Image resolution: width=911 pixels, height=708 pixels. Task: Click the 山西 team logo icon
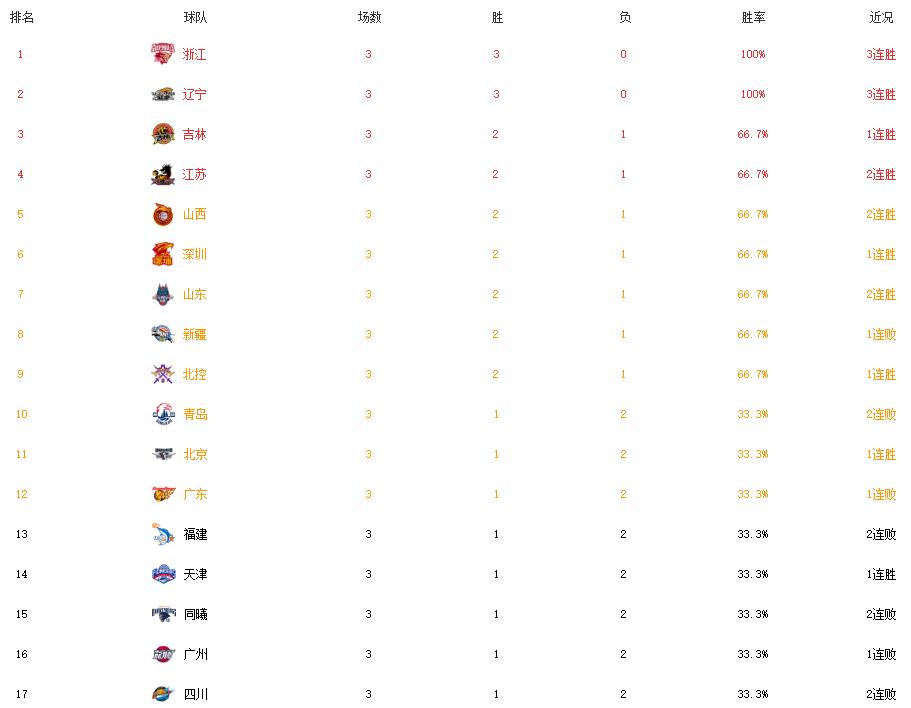click(163, 214)
